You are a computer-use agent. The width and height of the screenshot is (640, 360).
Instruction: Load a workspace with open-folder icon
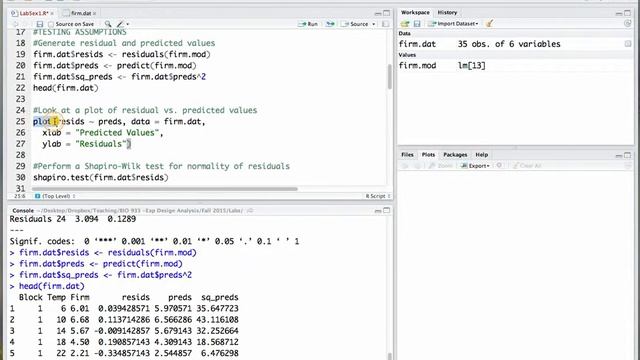[405, 24]
